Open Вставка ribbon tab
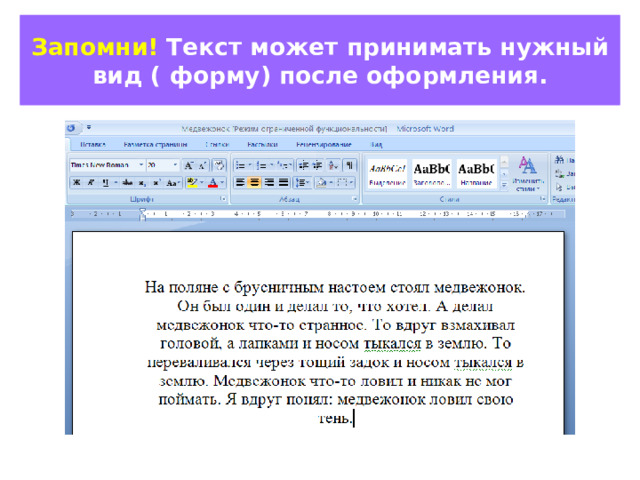This screenshot has height=480, width=640. [x=93, y=144]
